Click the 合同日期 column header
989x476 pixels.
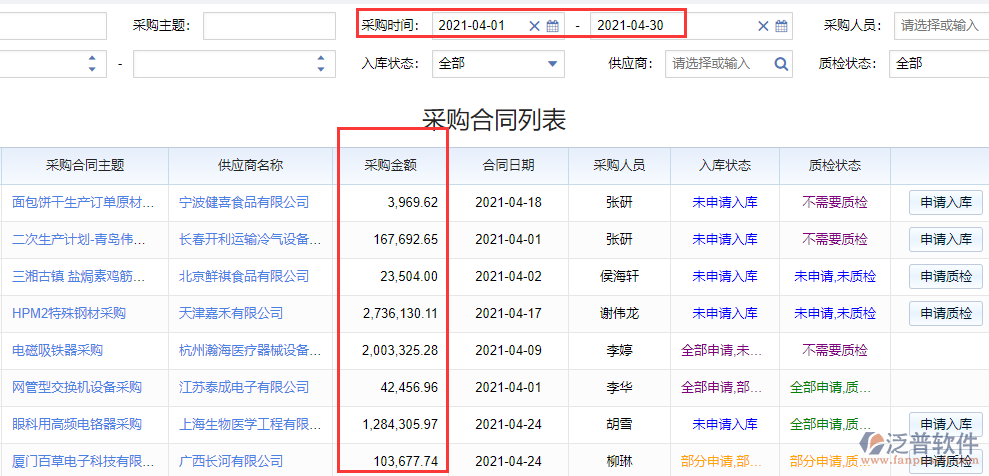point(508,166)
